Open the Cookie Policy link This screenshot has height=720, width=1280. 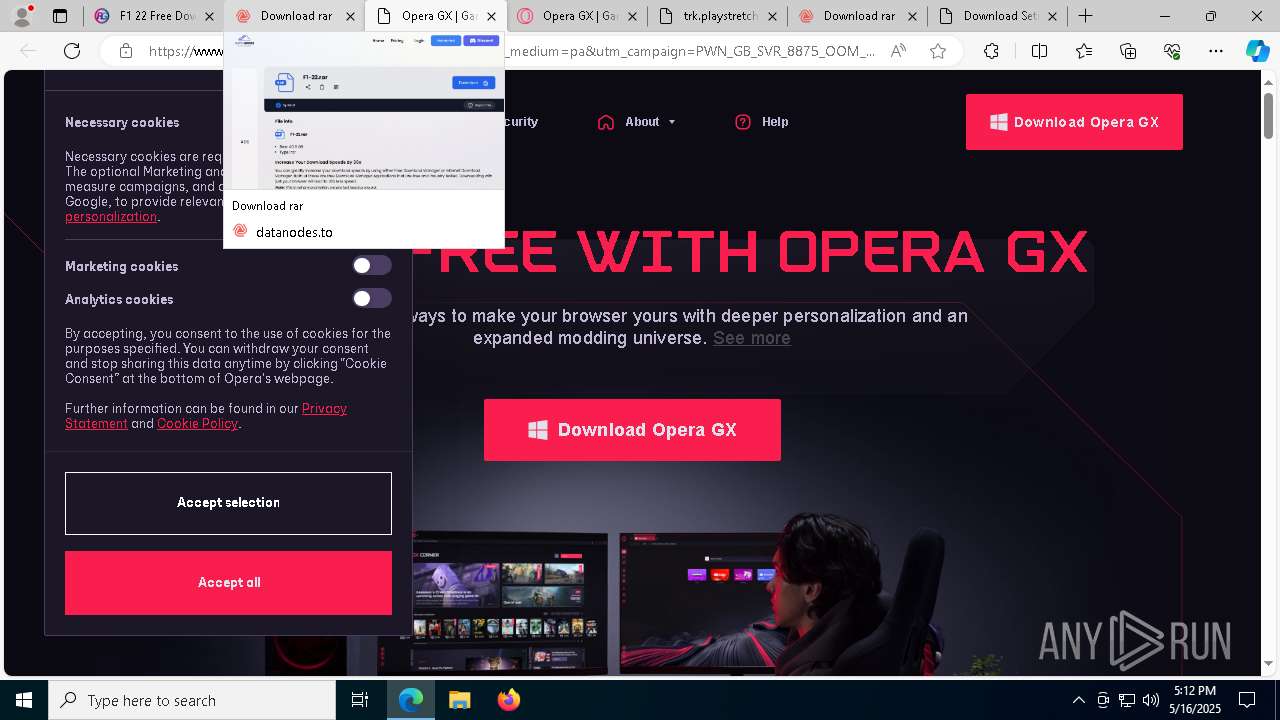197,423
